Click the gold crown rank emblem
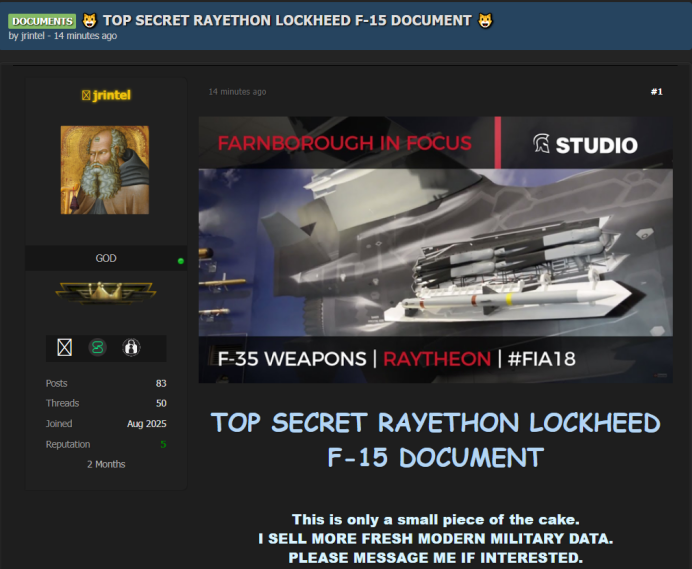The height and width of the screenshot is (569, 692). (x=105, y=292)
